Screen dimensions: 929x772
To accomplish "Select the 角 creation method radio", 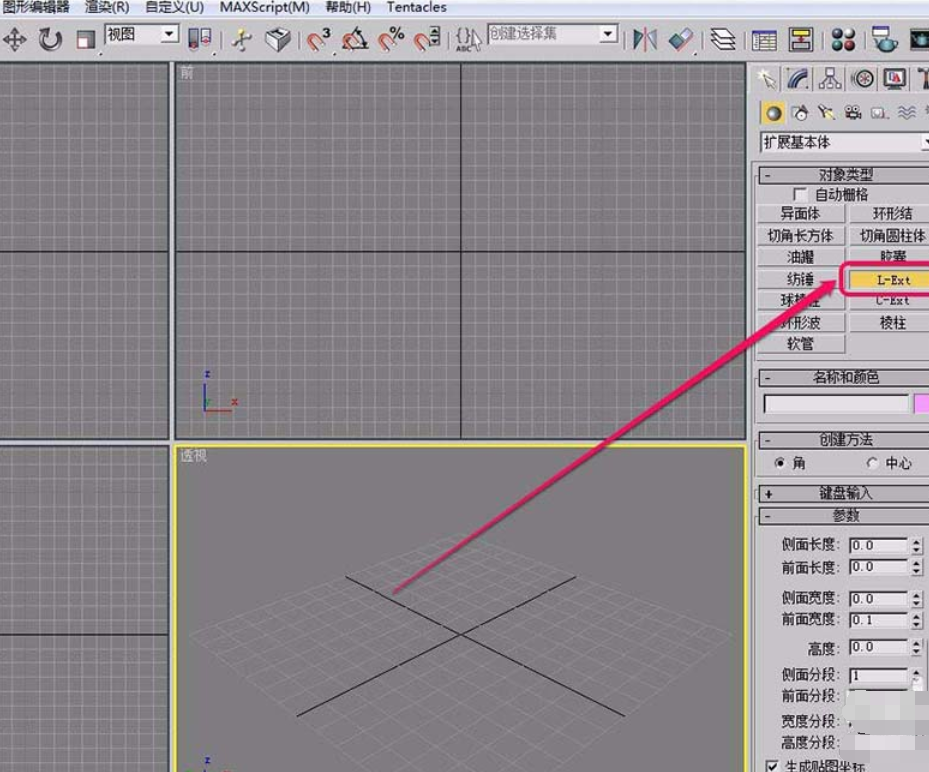I will pyautogui.click(x=780, y=463).
